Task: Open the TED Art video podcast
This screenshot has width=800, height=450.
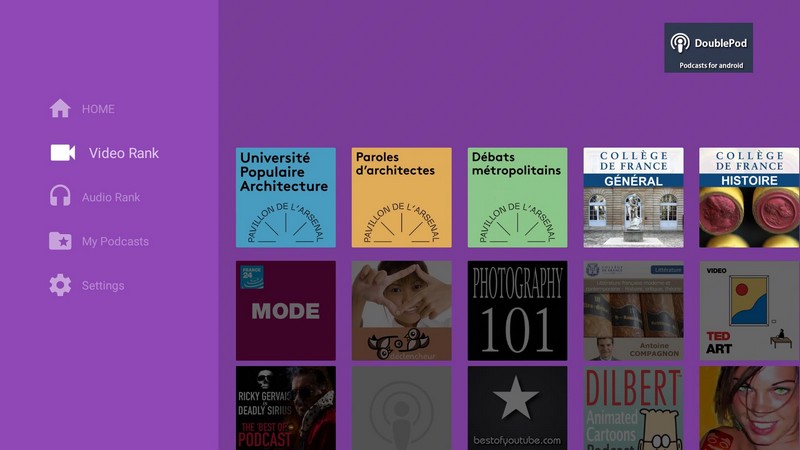Action: (749, 311)
